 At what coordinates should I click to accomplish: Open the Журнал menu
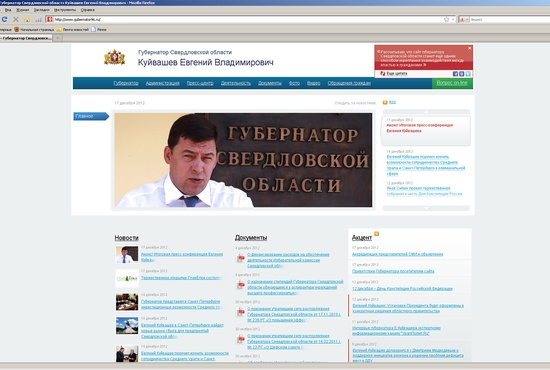tap(22, 10)
